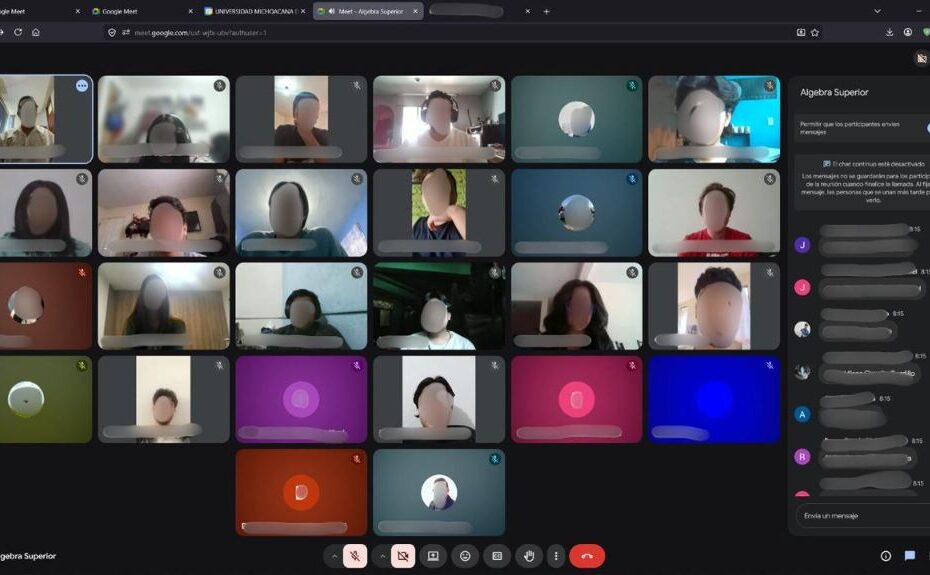
Task: Open a new browser tab
Action: (x=546, y=11)
